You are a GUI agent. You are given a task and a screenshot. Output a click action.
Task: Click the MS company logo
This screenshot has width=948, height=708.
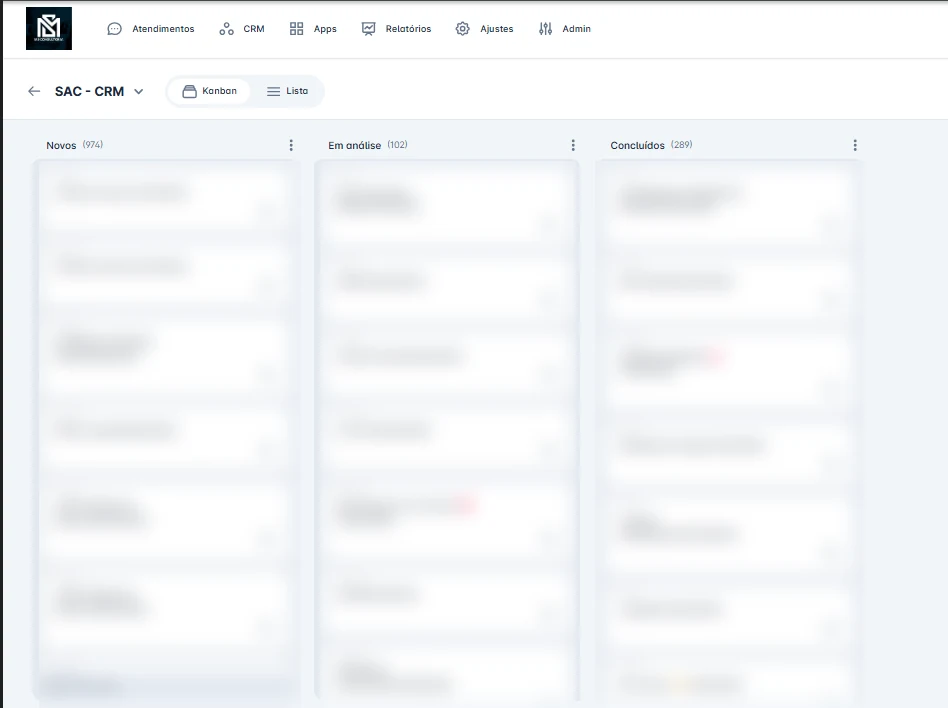(49, 28)
